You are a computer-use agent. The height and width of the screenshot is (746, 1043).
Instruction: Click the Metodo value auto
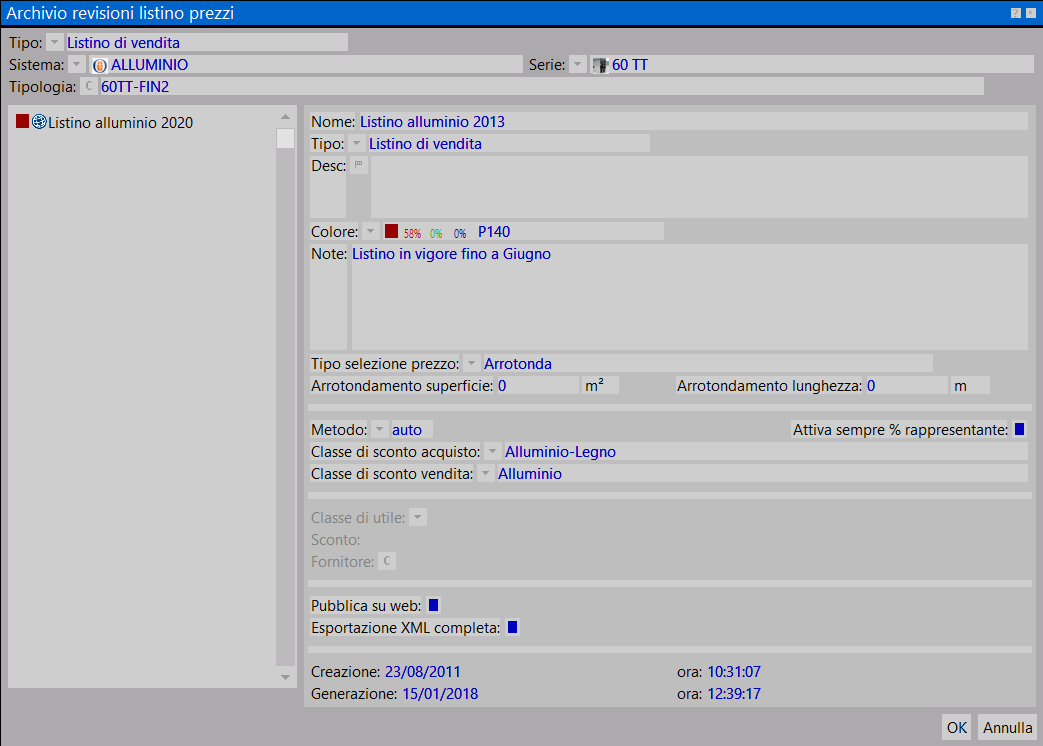point(406,430)
